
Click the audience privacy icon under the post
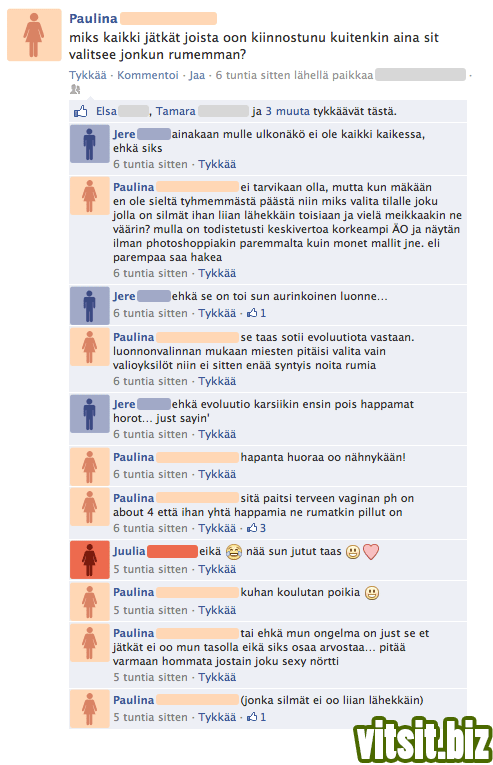(75, 89)
